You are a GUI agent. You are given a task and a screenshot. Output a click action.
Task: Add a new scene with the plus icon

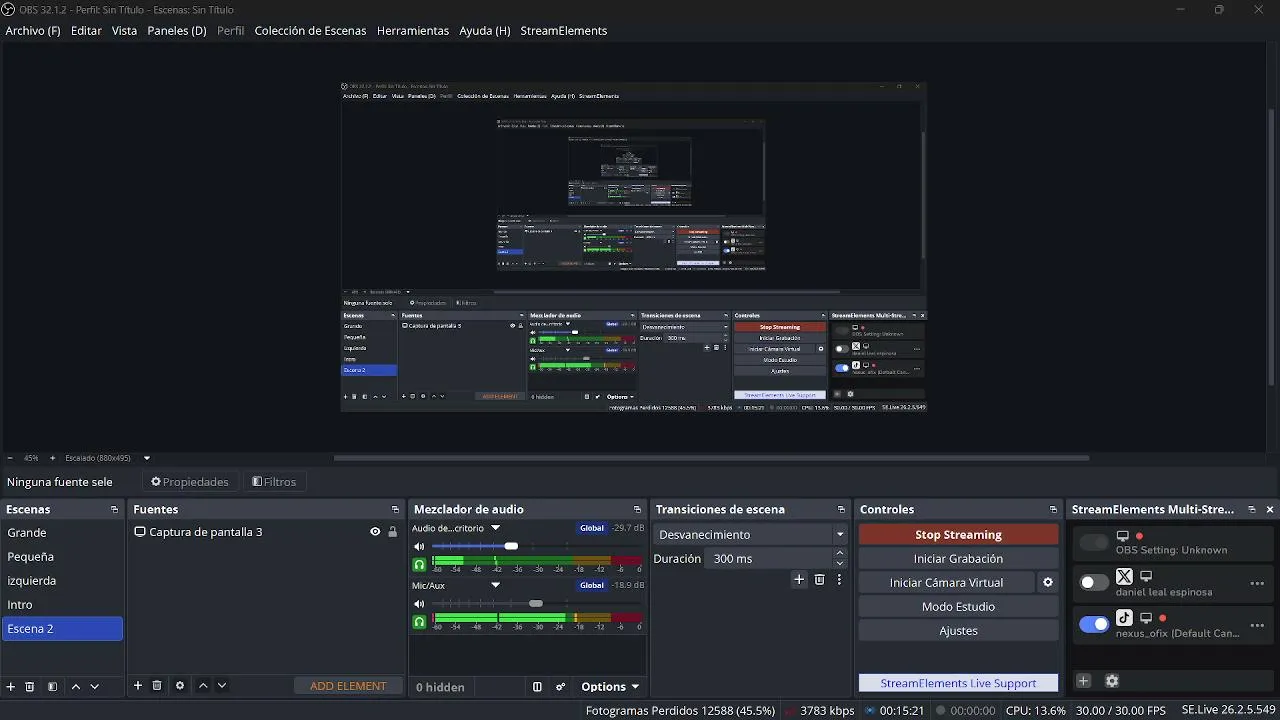point(11,687)
